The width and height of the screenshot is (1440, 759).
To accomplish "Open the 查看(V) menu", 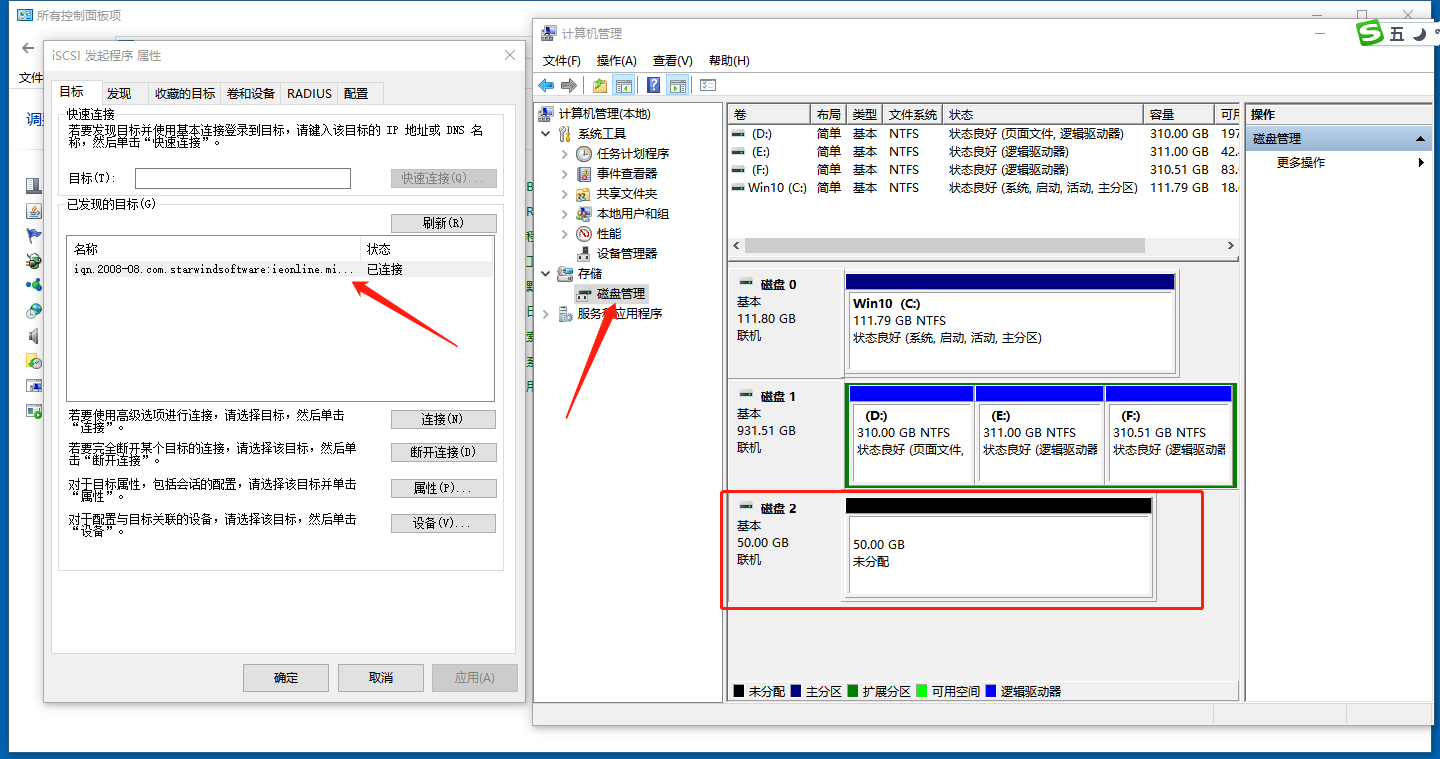I will (x=672, y=61).
